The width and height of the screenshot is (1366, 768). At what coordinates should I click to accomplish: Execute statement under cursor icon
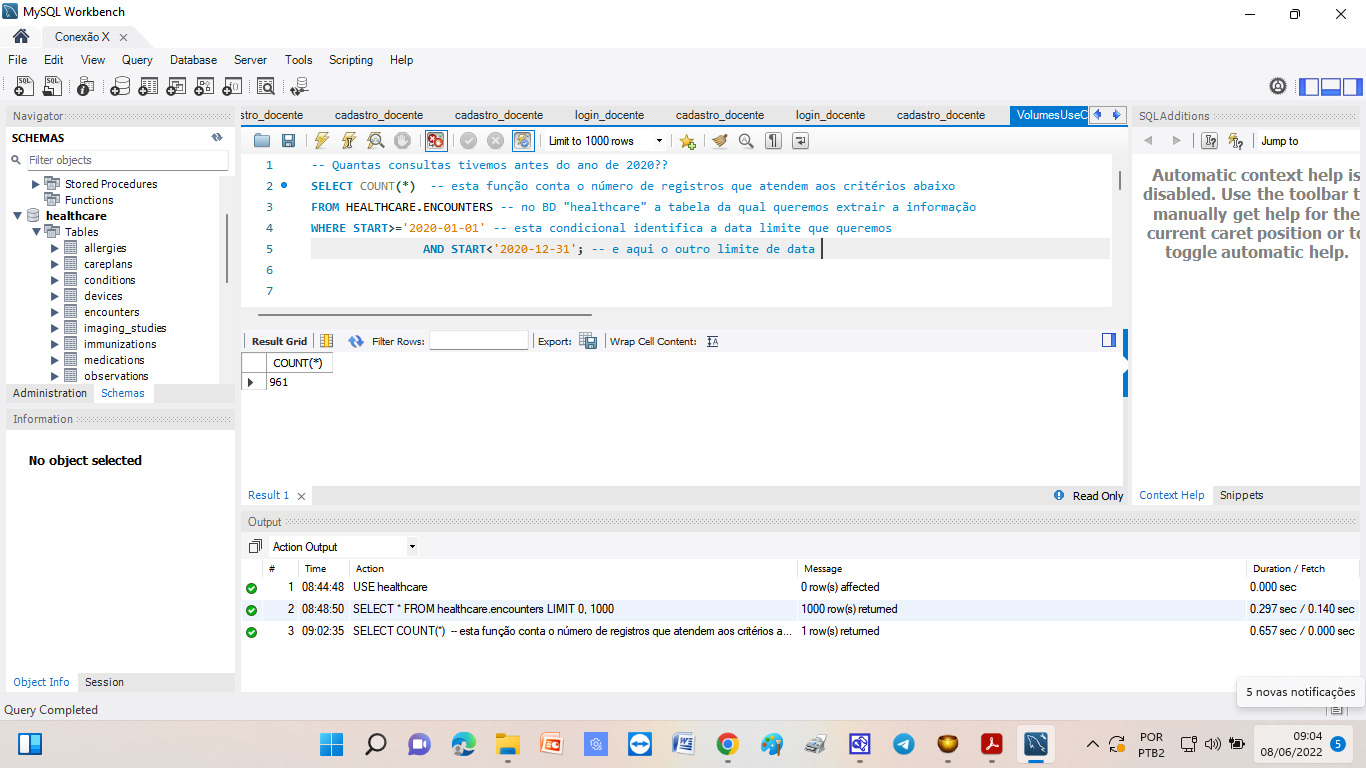click(x=348, y=141)
